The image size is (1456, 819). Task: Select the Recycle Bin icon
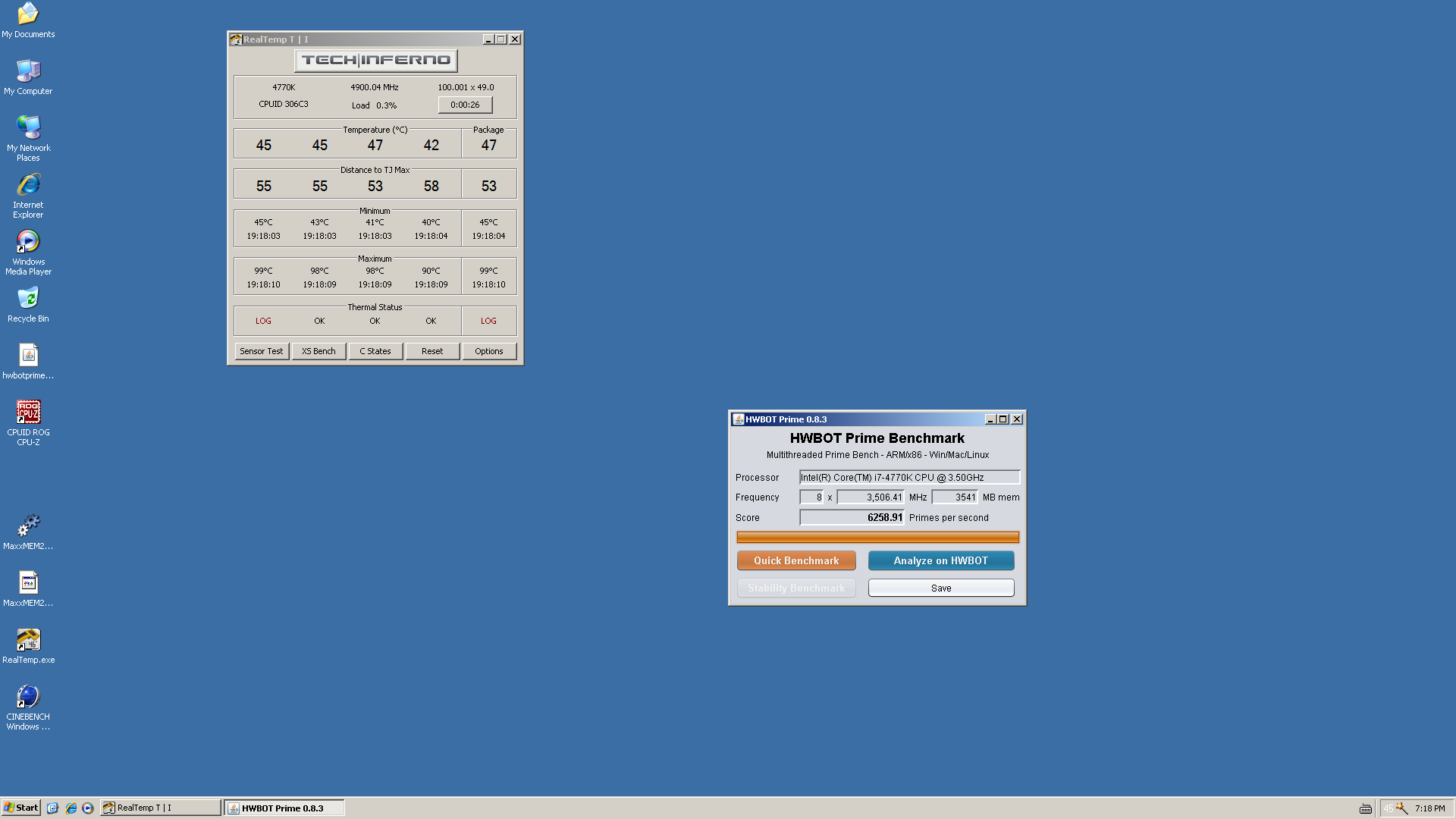(28, 304)
